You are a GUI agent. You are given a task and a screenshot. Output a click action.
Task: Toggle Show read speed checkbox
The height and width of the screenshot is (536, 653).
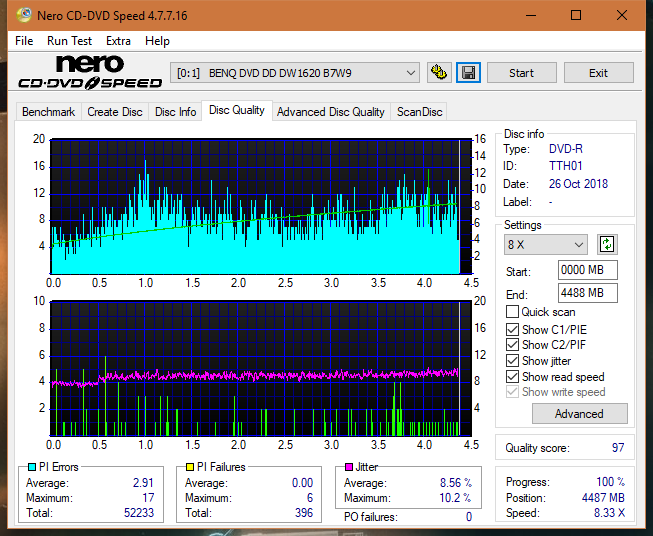tap(512, 376)
